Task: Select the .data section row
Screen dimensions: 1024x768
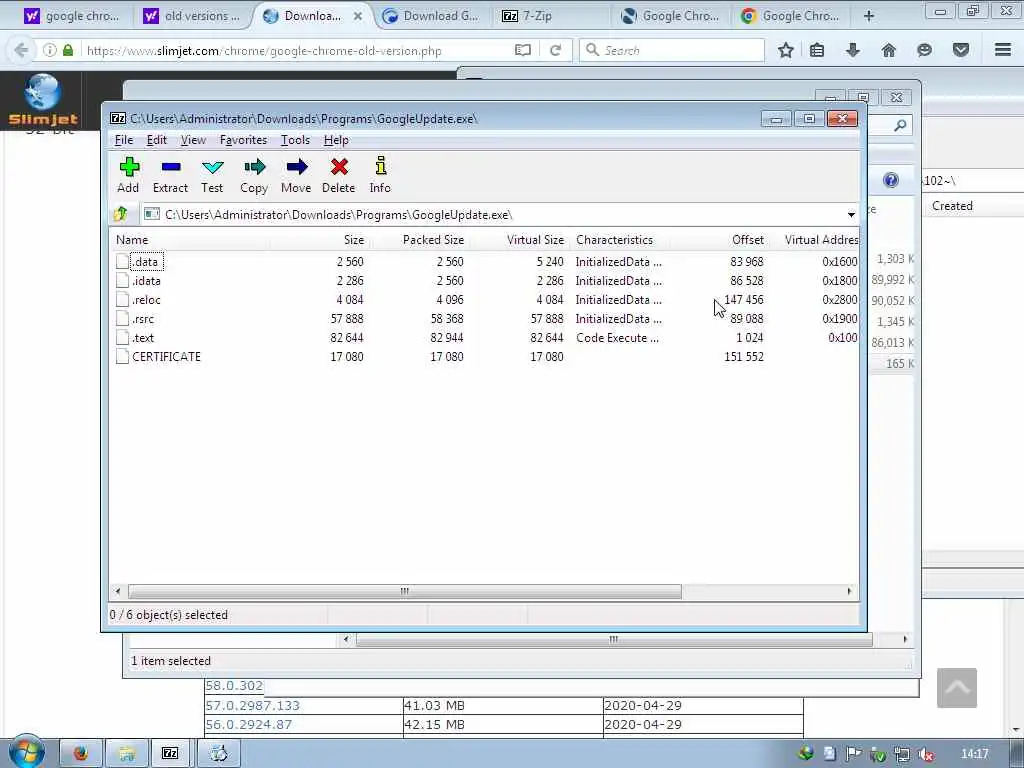Action: tap(484, 261)
